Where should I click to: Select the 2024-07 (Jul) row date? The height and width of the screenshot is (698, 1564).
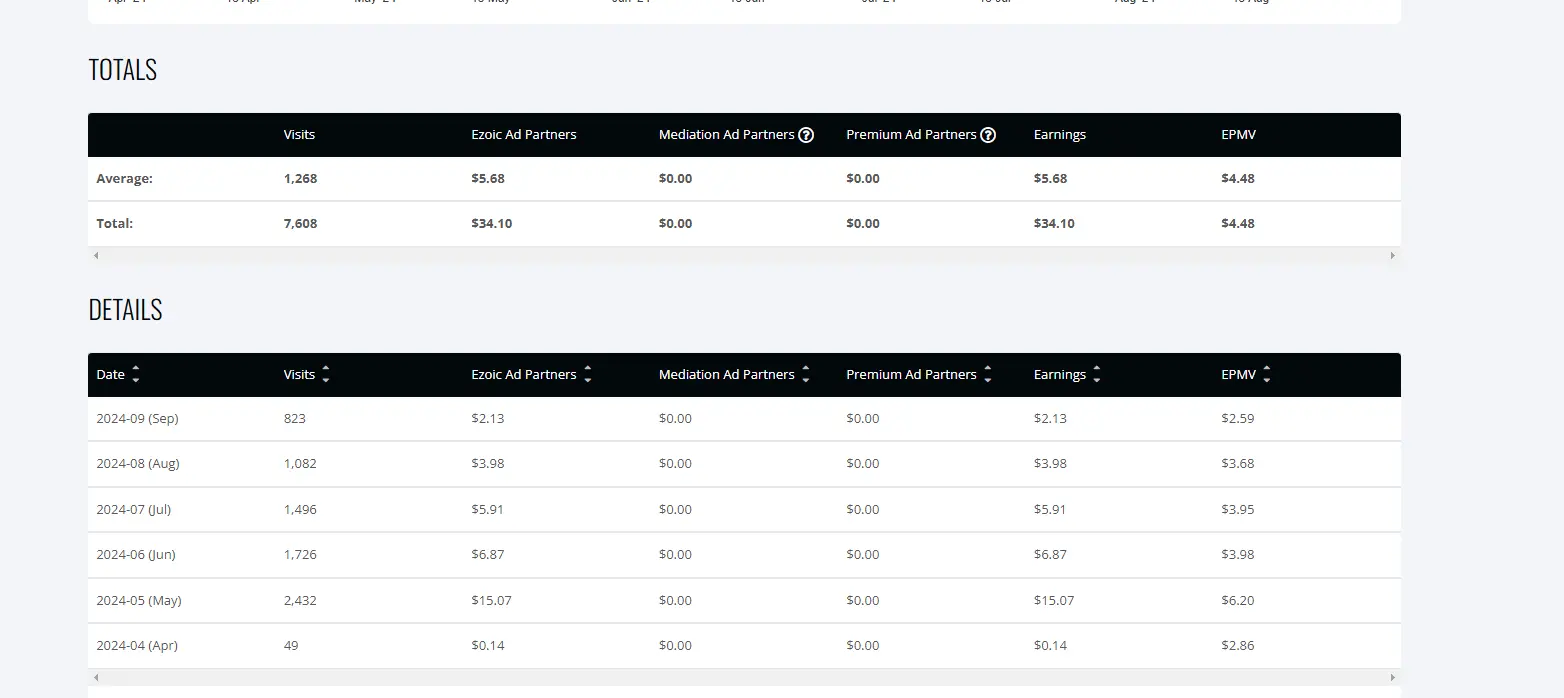[133, 510]
